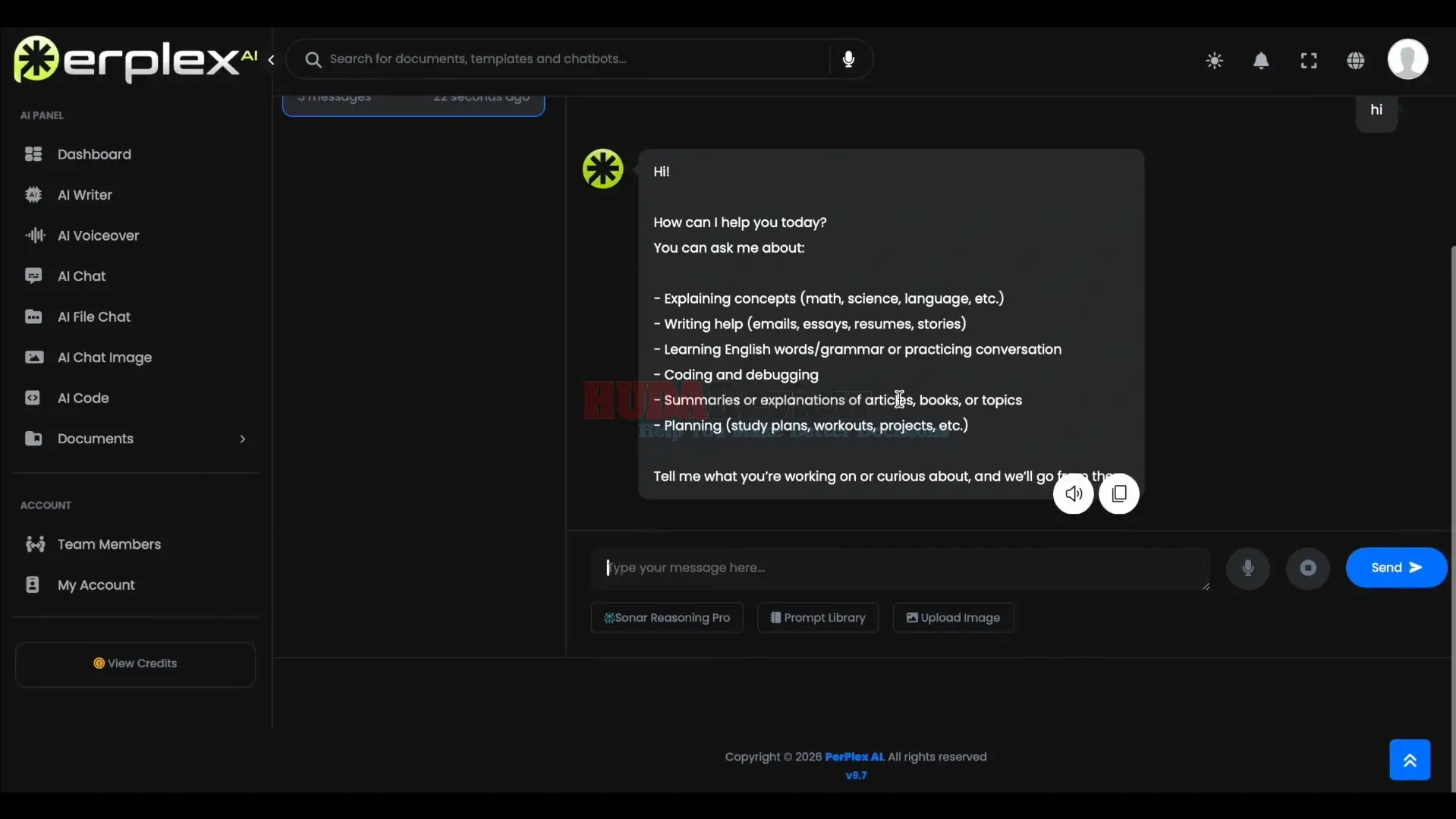Click the Documents folder icon
This screenshot has height=819, width=1456.
click(33, 439)
